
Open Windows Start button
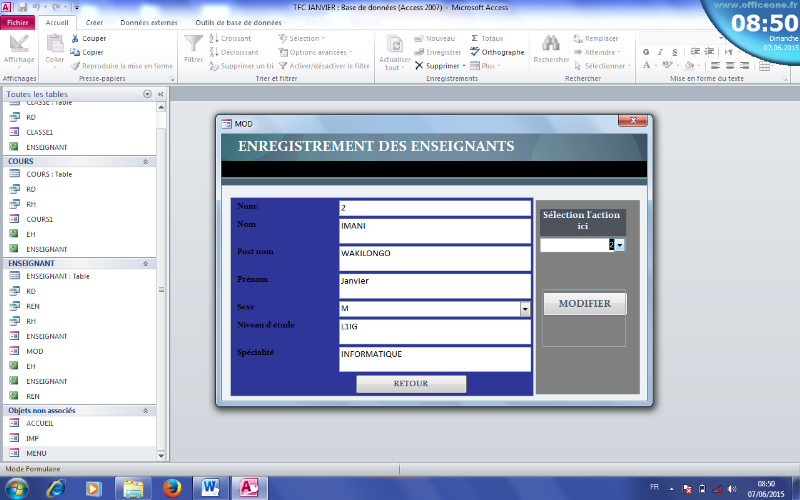(17, 488)
